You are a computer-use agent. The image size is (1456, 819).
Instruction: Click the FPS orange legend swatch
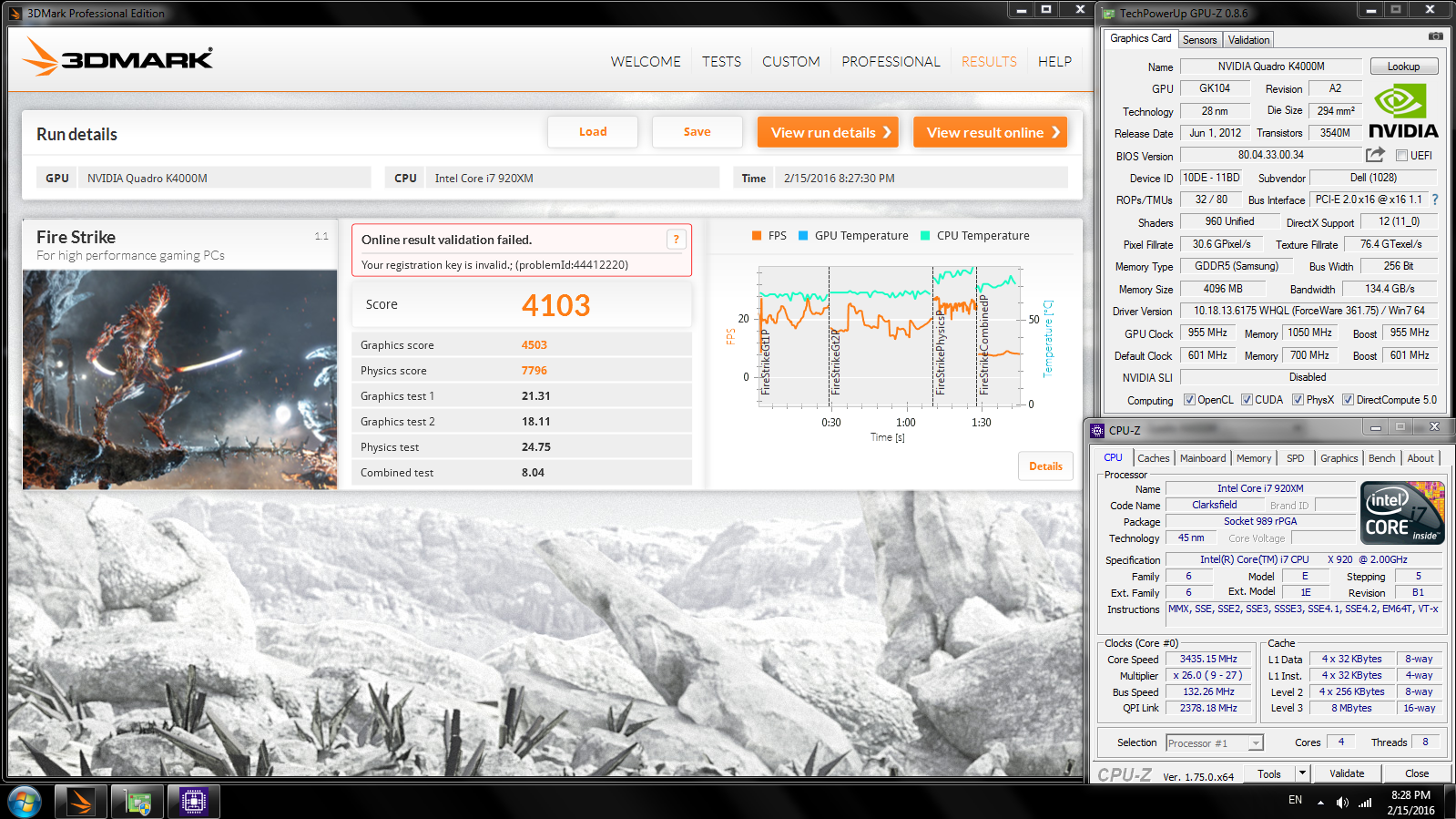(757, 236)
